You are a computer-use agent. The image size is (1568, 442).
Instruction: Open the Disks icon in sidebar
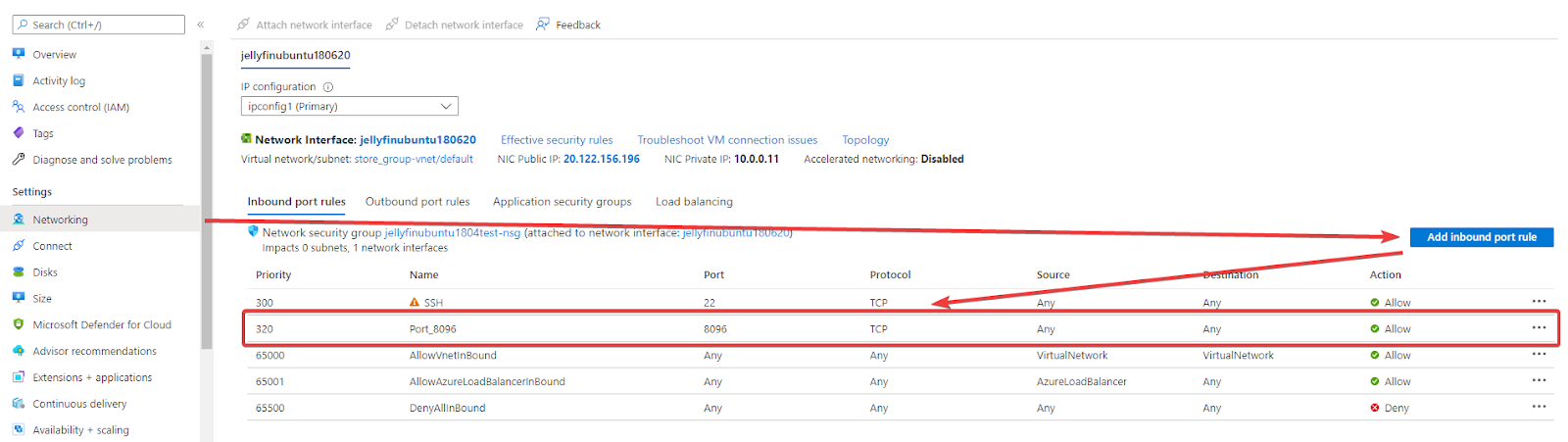tap(19, 272)
